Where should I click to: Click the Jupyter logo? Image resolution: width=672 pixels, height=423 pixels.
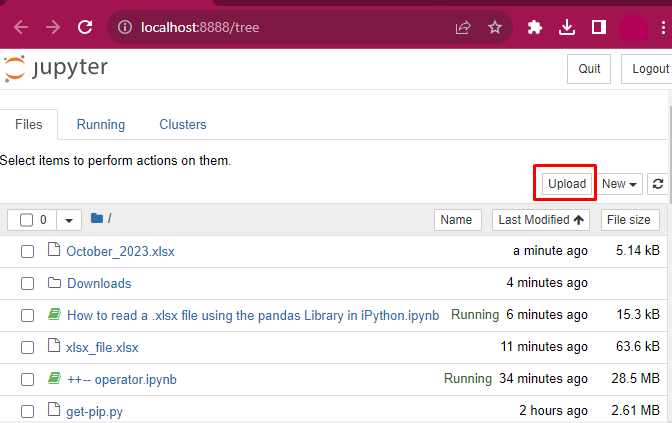[56, 69]
